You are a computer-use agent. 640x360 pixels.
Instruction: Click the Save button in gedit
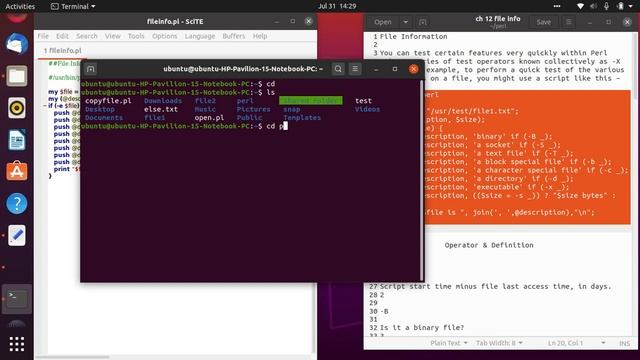point(544,22)
